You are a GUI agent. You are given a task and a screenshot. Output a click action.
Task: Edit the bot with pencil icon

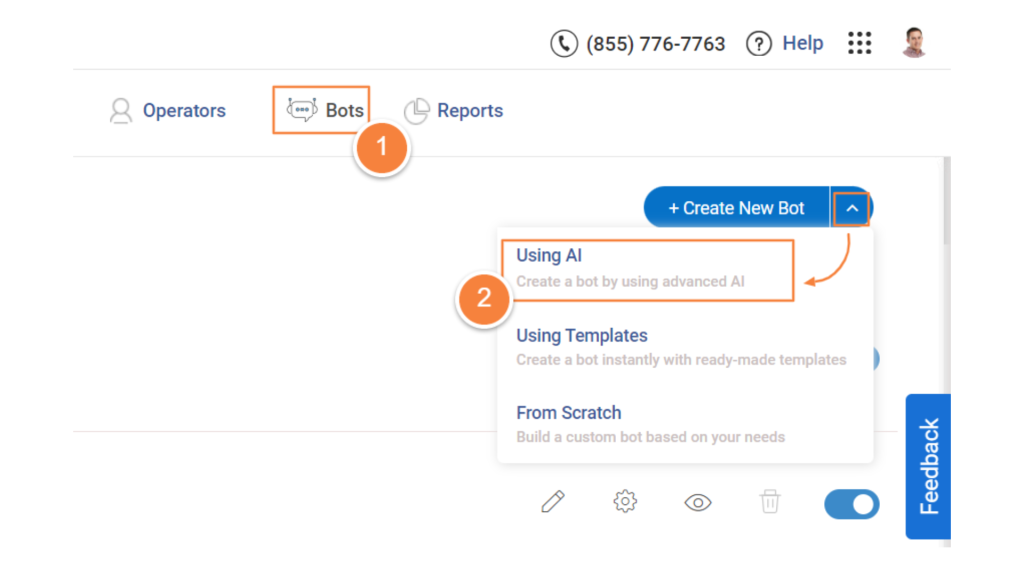tap(553, 502)
